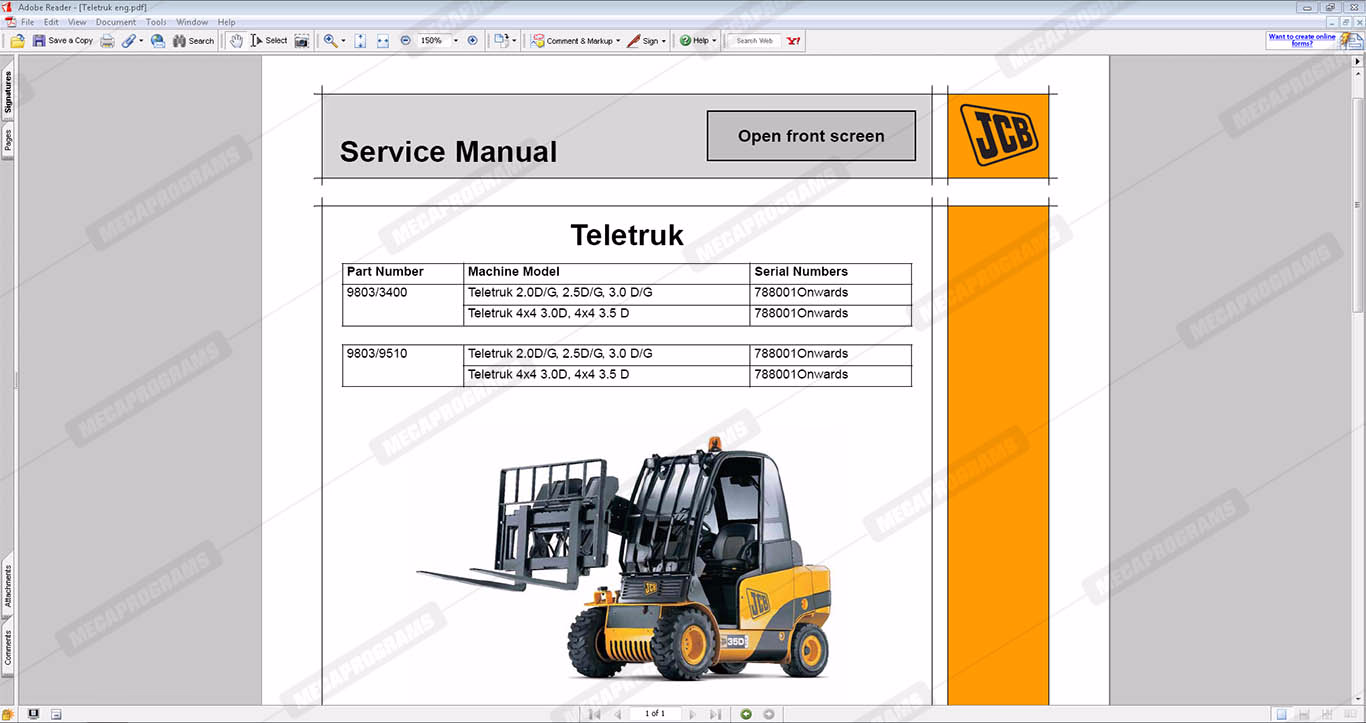Screen dimensions: 1366x723
Task: Click the grey Next View button
Action: coord(768,714)
